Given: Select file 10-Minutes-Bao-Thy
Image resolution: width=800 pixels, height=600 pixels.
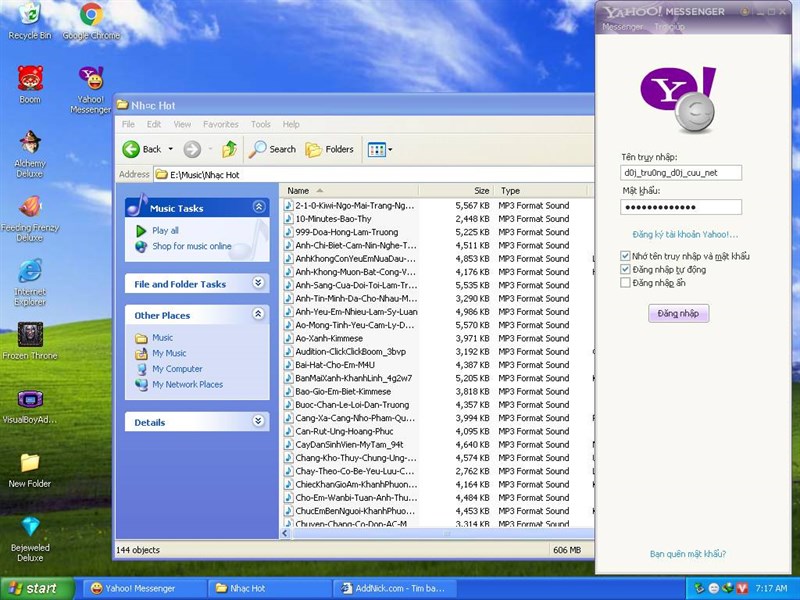Looking at the screenshot, I should click(x=333, y=219).
